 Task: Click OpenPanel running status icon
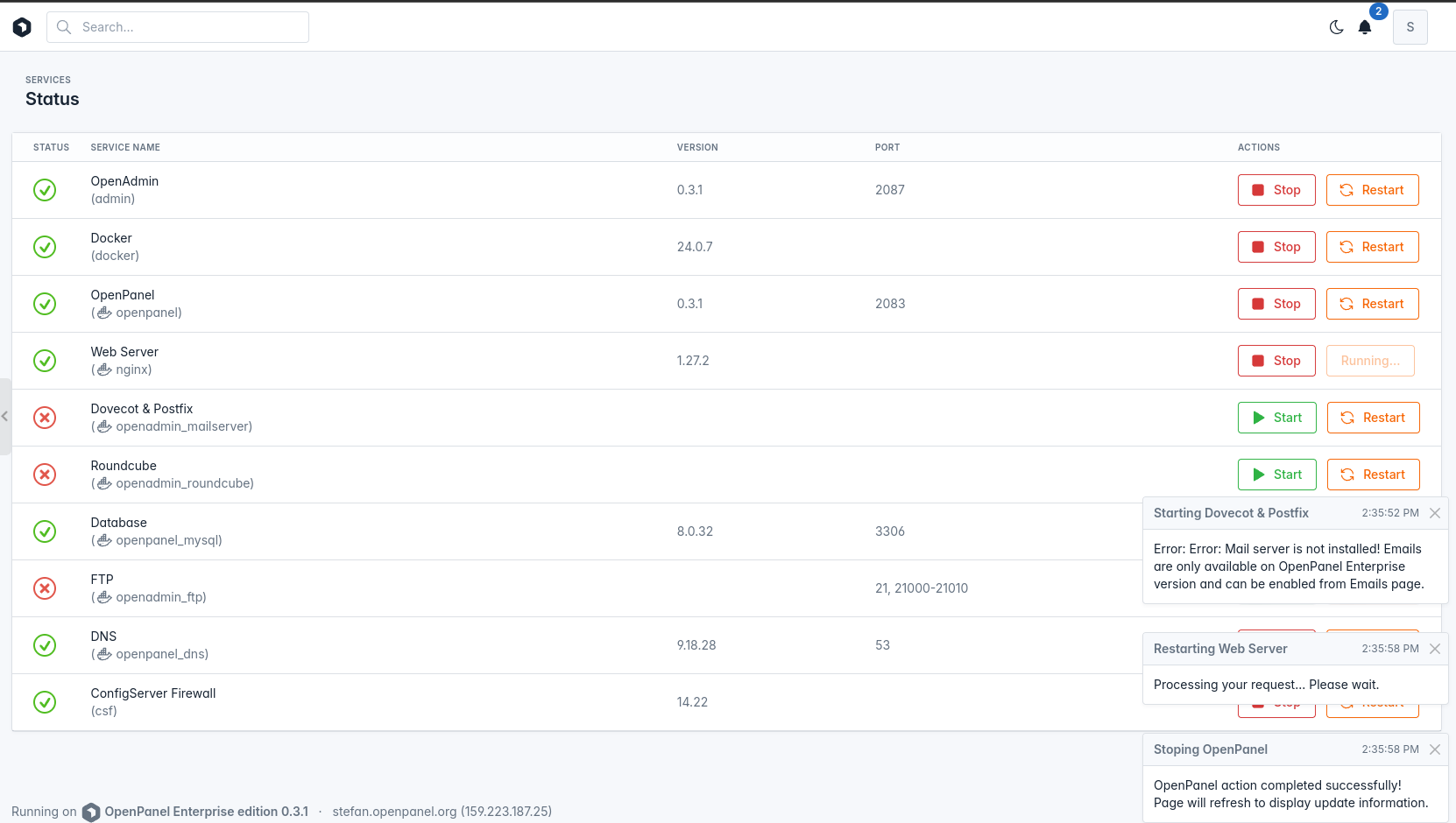(45, 304)
